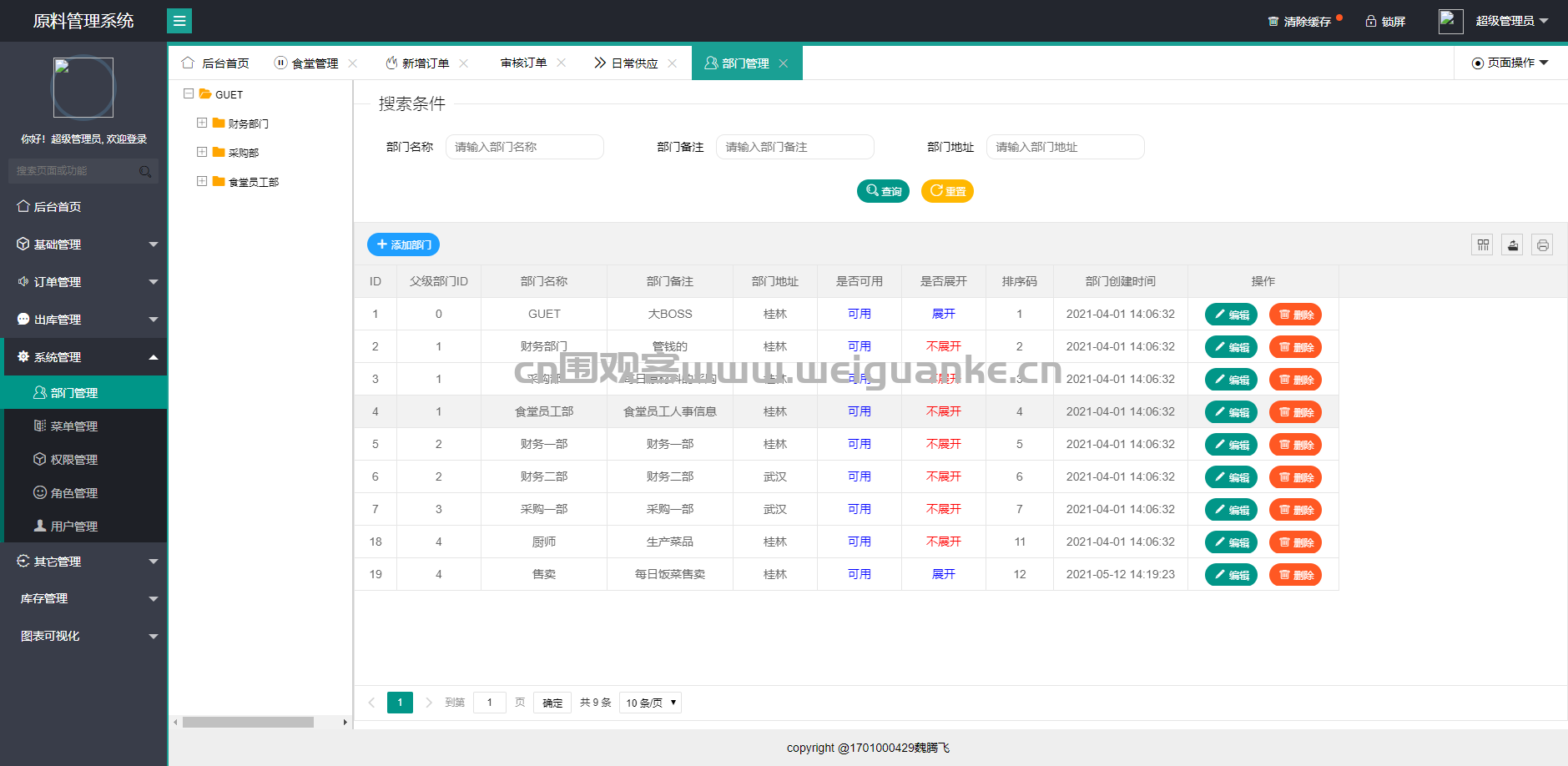Image resolution: width=1568 pixels, height=766 pixels.
Task: Expand 库存管理 sidebar menu
Action: pyautogui.click(x=83, y=598)
